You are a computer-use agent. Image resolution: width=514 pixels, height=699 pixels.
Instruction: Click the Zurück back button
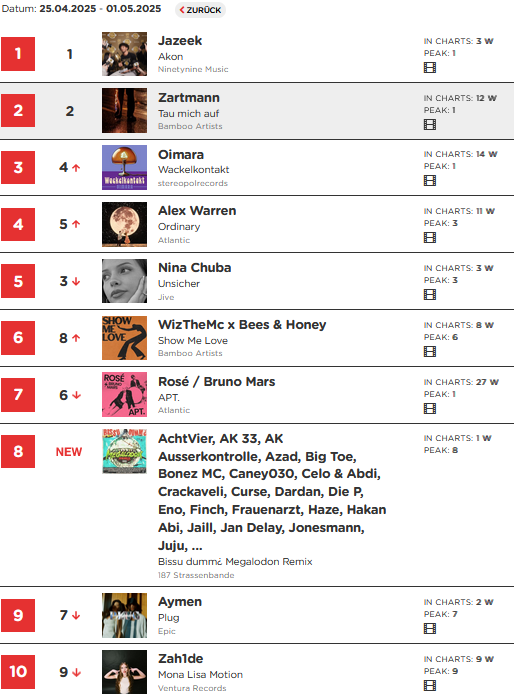click(x=200, y=10)
